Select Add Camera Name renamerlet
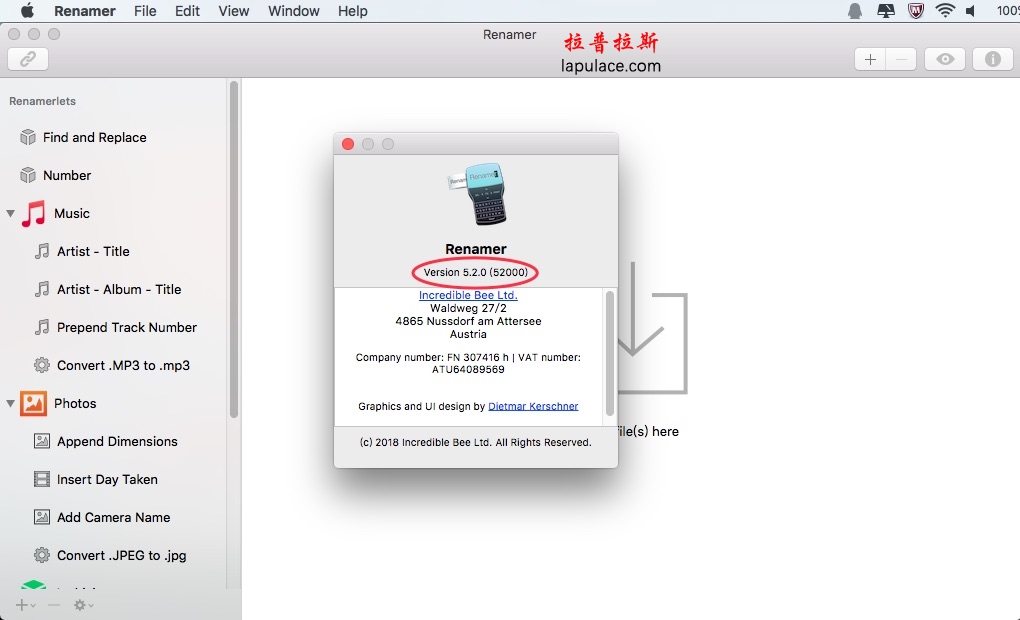The height and width of the screenshot is (620, 1020). point(114,517)
